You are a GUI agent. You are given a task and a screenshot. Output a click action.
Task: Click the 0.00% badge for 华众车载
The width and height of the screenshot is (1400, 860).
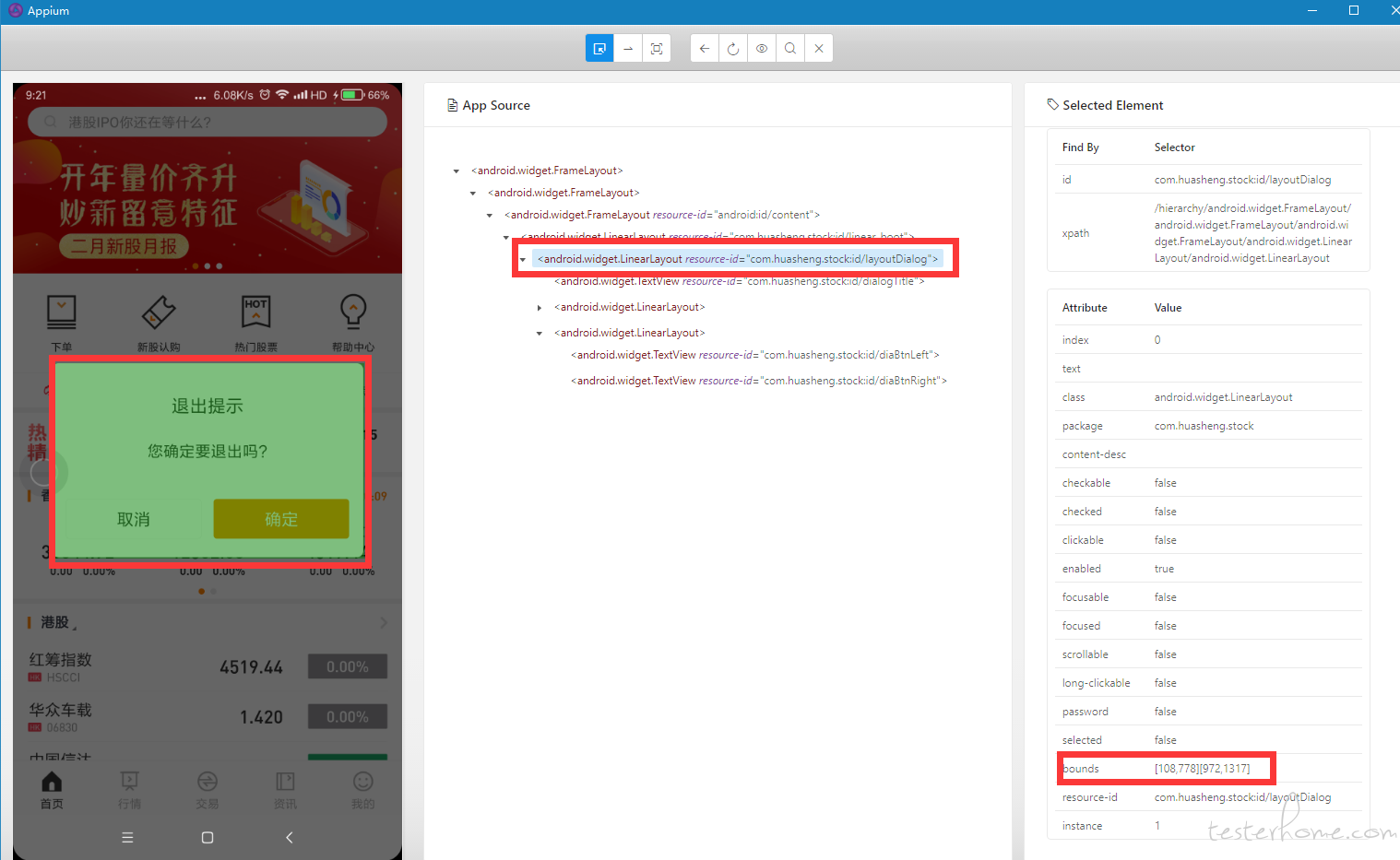pos(348,717)
